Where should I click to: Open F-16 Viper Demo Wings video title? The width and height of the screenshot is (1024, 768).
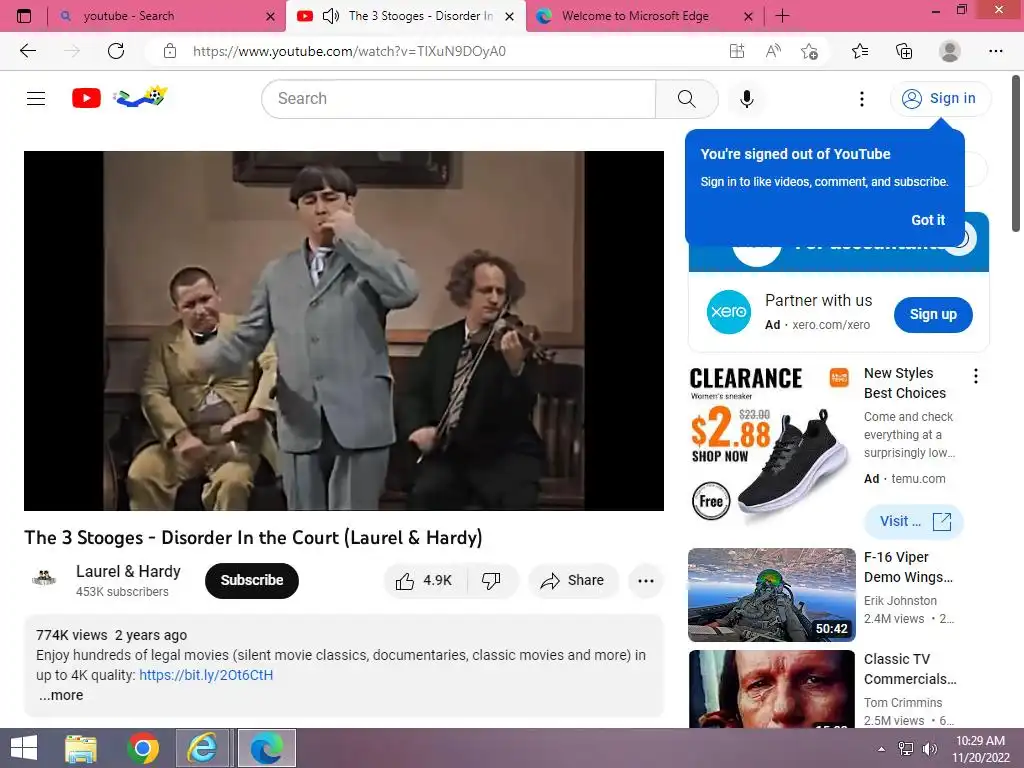pos(908,568)
